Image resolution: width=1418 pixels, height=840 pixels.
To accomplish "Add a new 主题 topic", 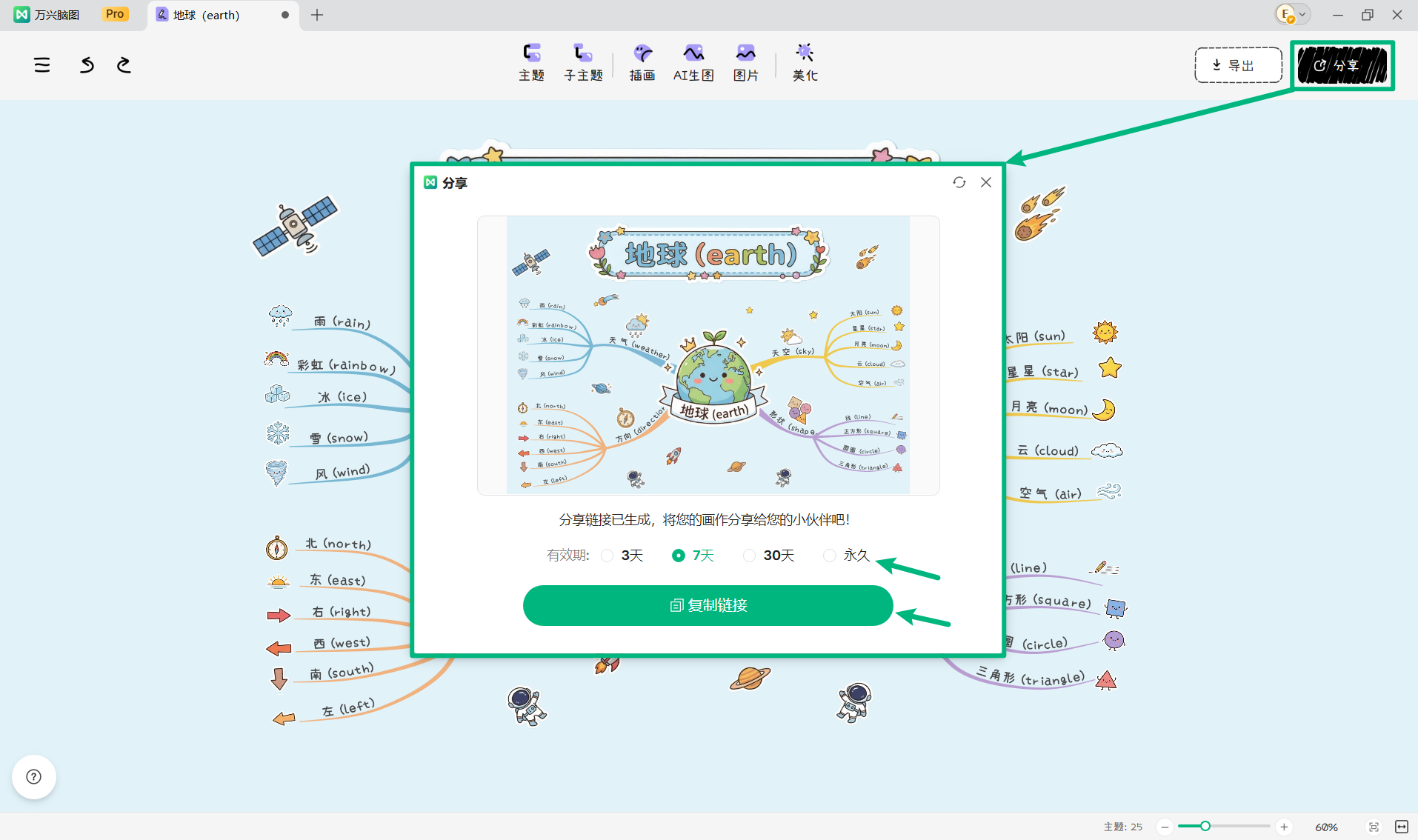I will (531, 62).
